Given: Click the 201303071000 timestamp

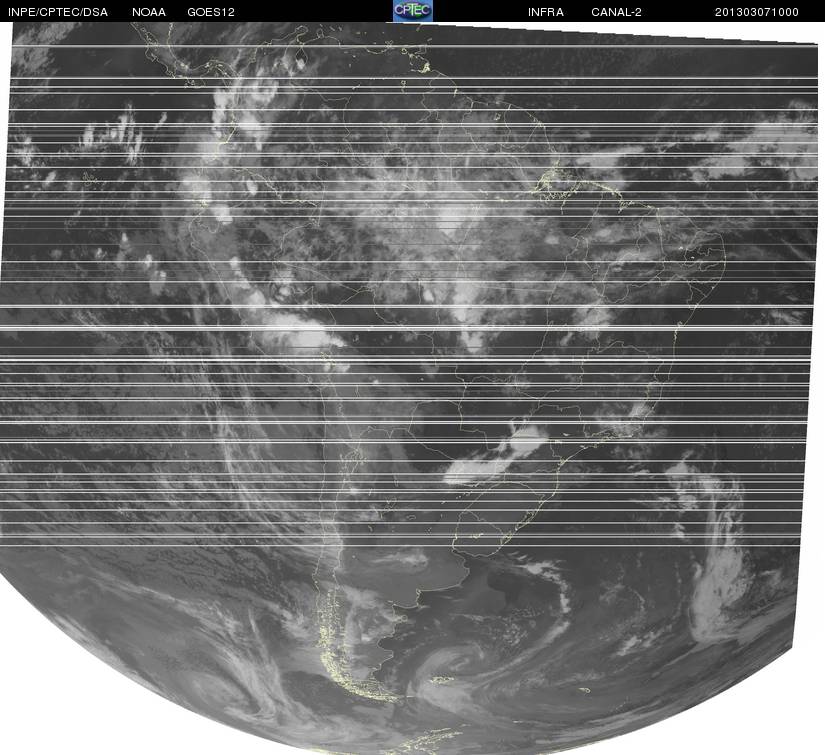Looking at the screenshot, I should click(757, 12).
